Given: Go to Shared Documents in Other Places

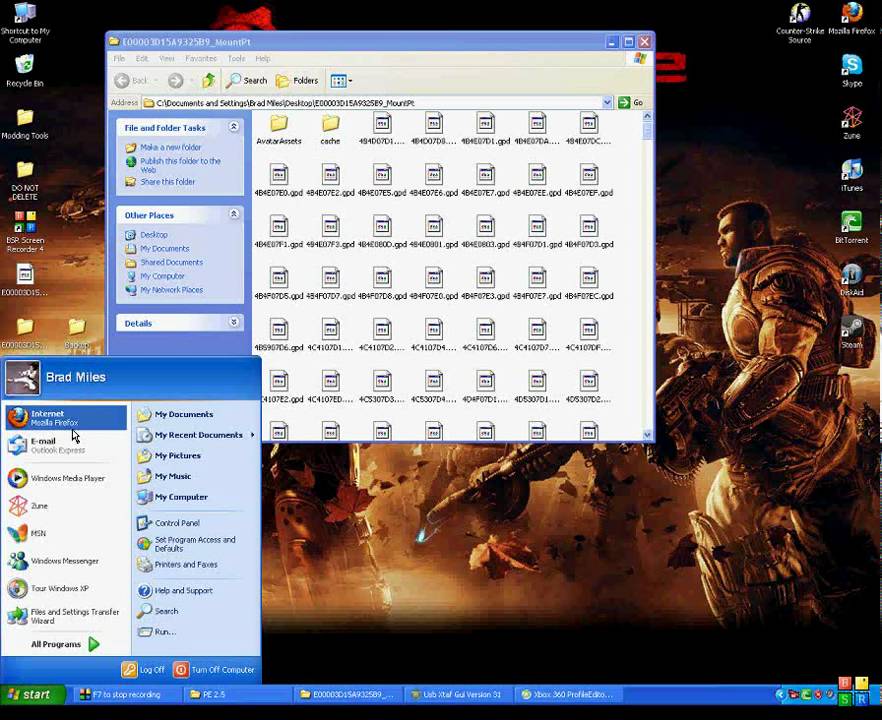Looking at the screenshot, I should 172,262.
